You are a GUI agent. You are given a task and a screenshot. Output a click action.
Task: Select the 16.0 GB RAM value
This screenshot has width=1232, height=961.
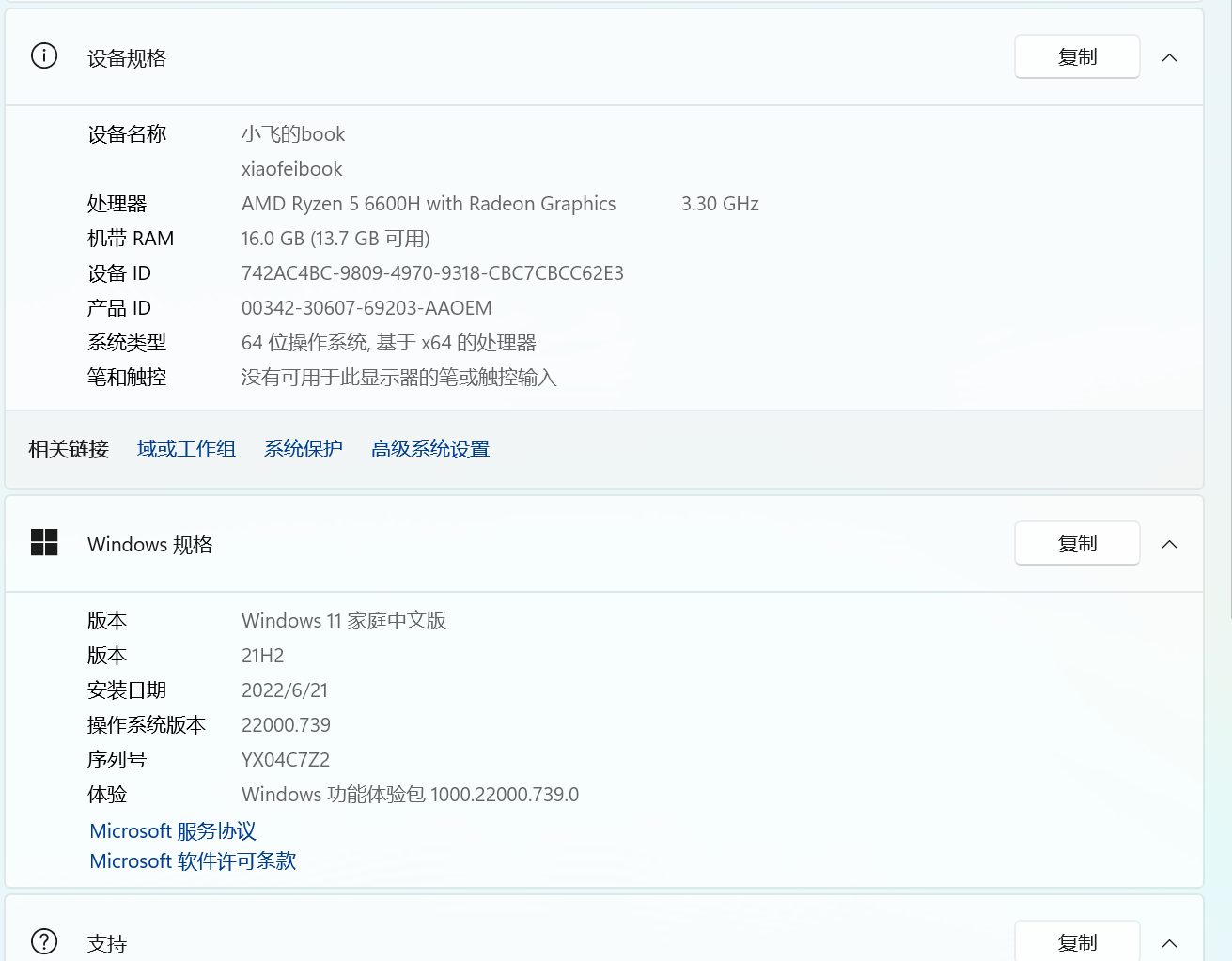point(335,239)
